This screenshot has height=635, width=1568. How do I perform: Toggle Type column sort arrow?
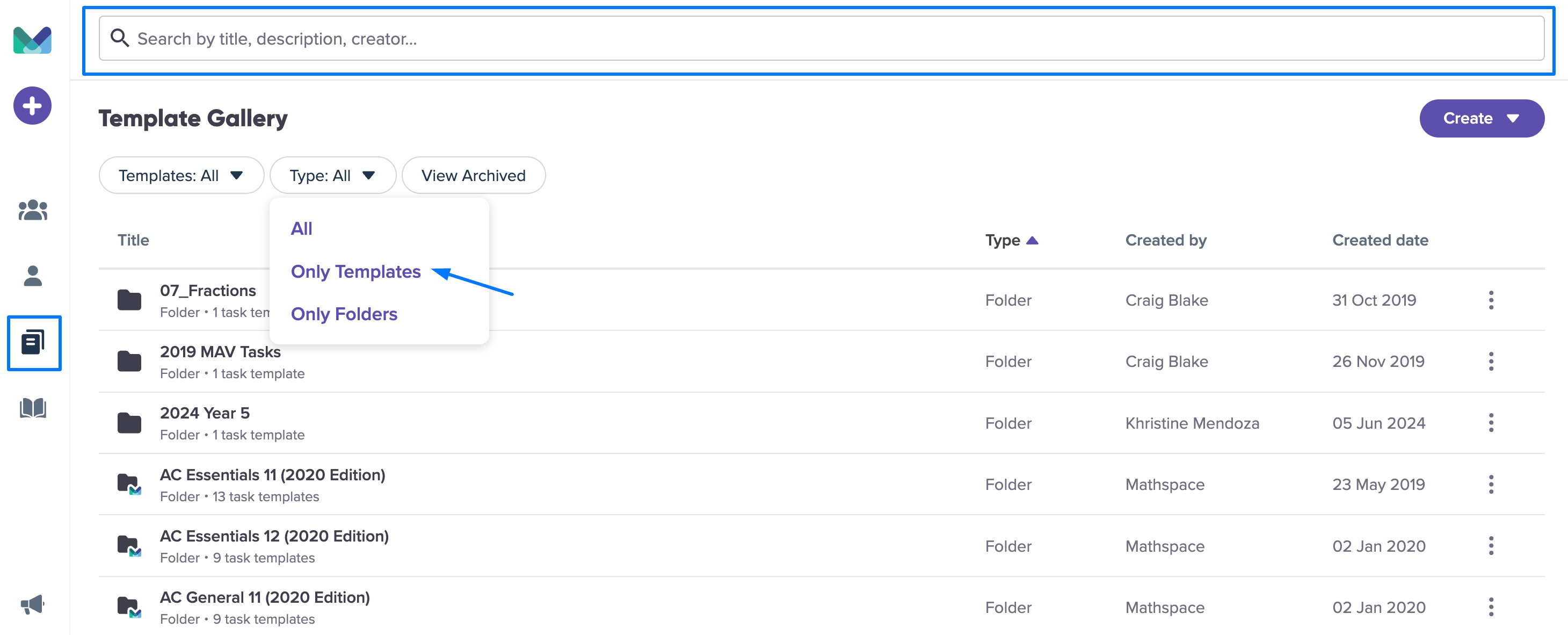tap(1032, 241)
